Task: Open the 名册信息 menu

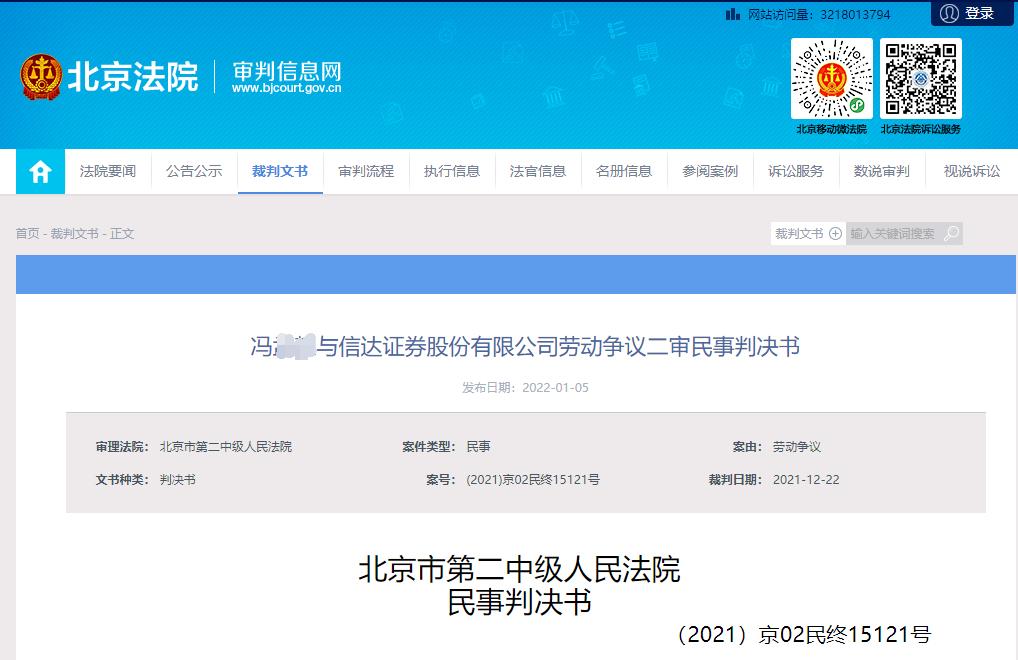Action: pos(624,171)
